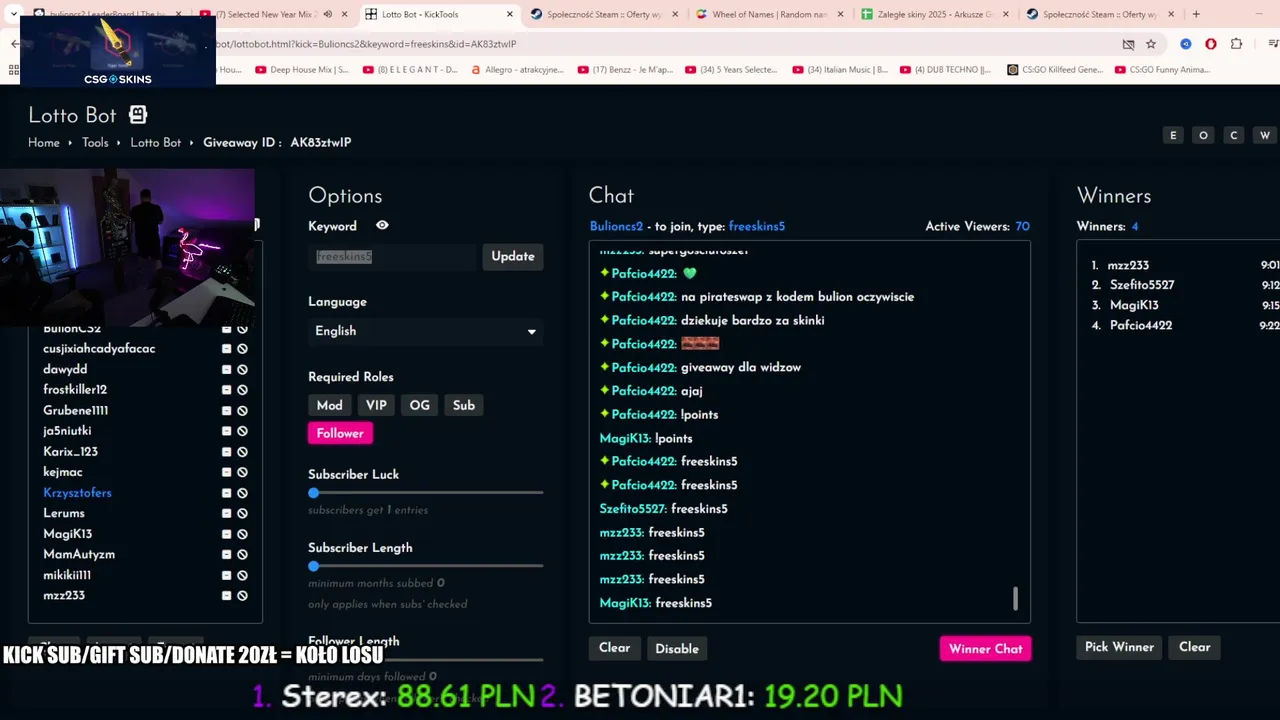This screenshot has width=1280, height=720.
Task: Bookmark page with the star icon
Action: point(1151,44)
